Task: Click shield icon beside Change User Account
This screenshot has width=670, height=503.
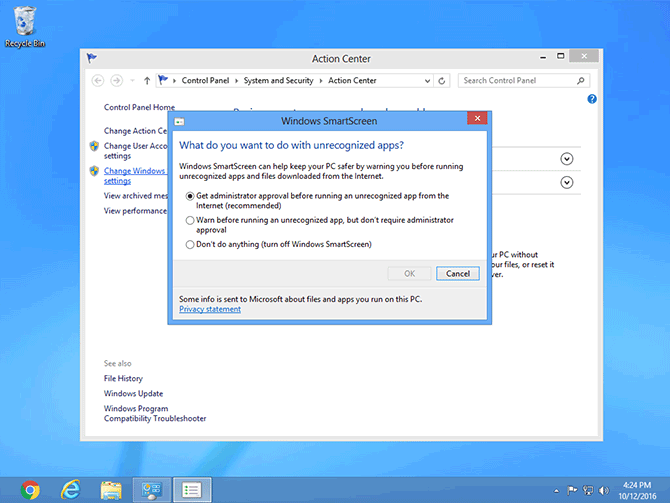Action: 94,146
